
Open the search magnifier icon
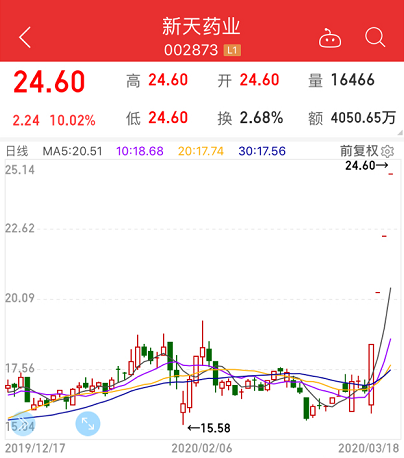(375, 37)
